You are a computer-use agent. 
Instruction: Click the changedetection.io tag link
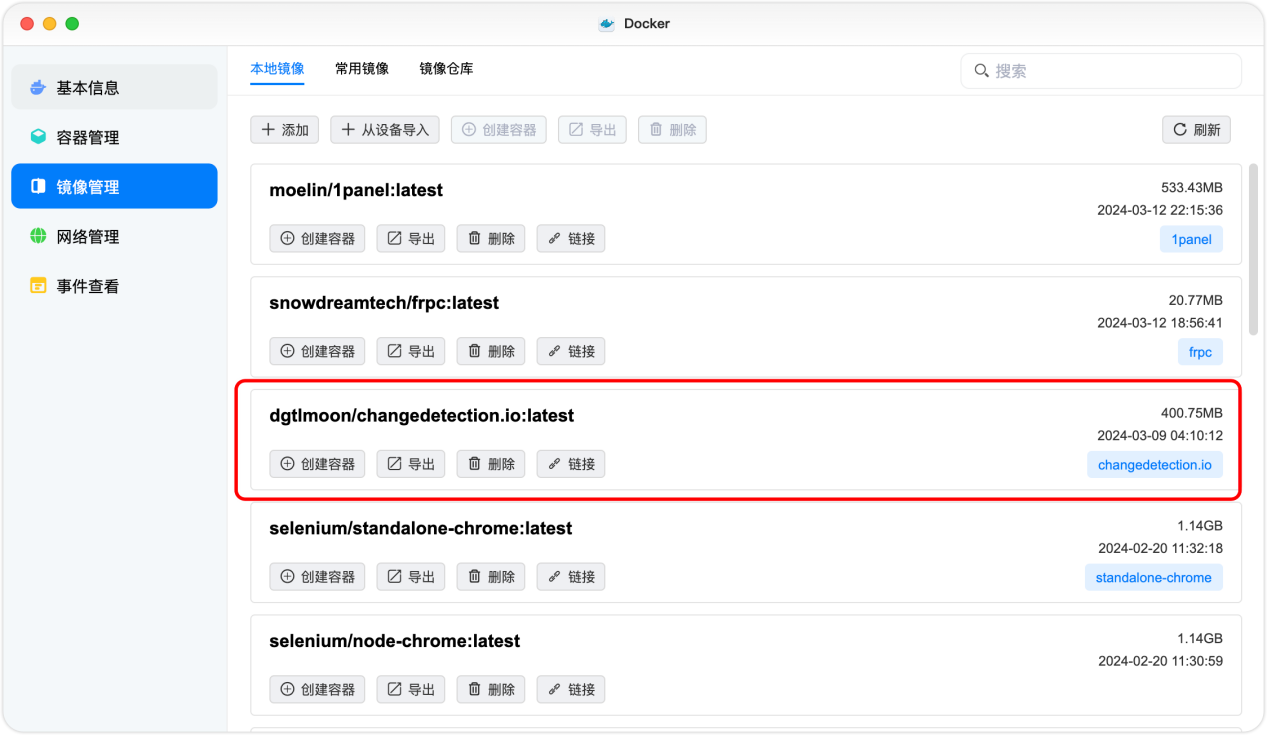tap(1154, 464)
